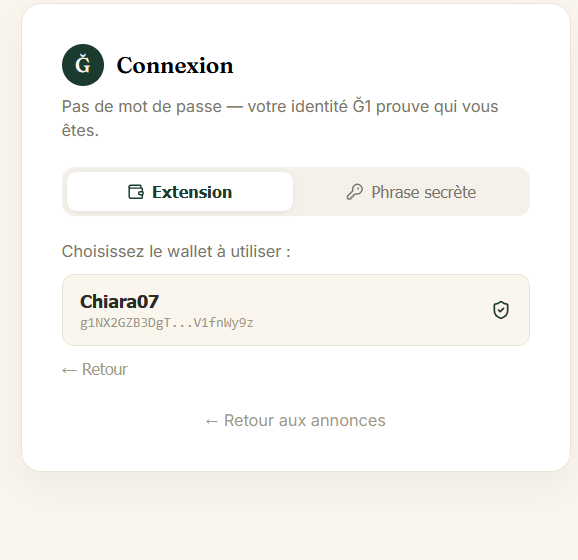Click the Connexion heading

tap(175, 66)
